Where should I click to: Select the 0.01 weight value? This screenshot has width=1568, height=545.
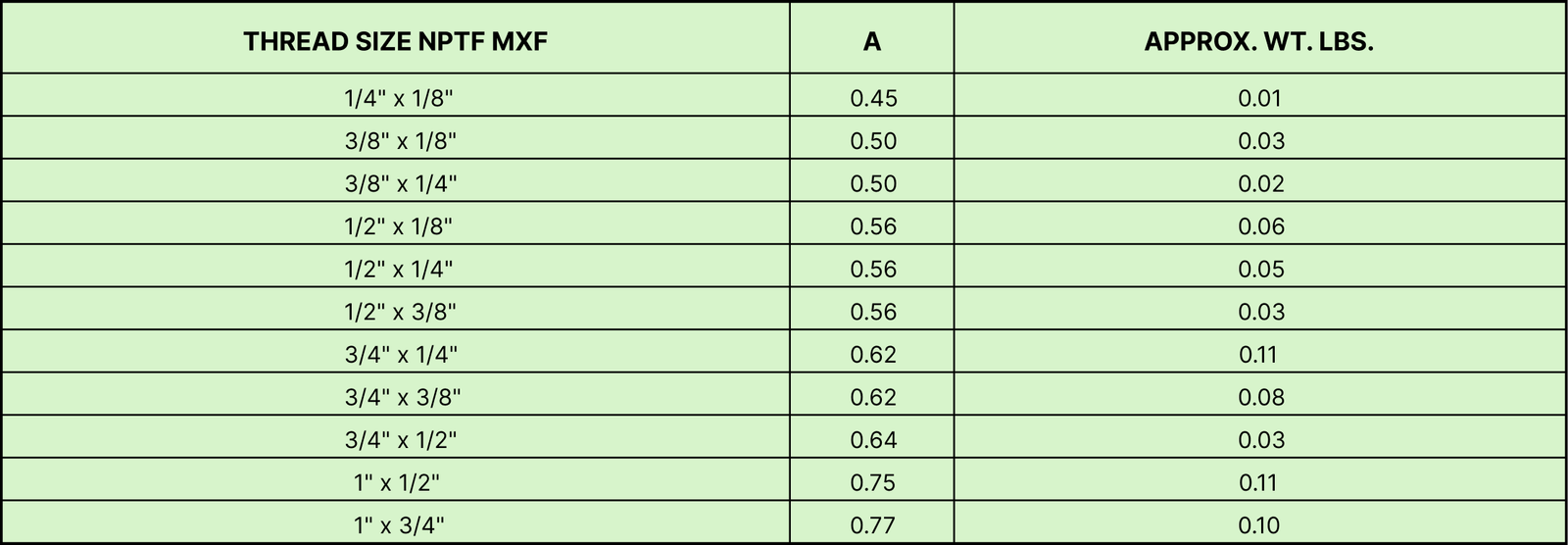pos(1259,98)
